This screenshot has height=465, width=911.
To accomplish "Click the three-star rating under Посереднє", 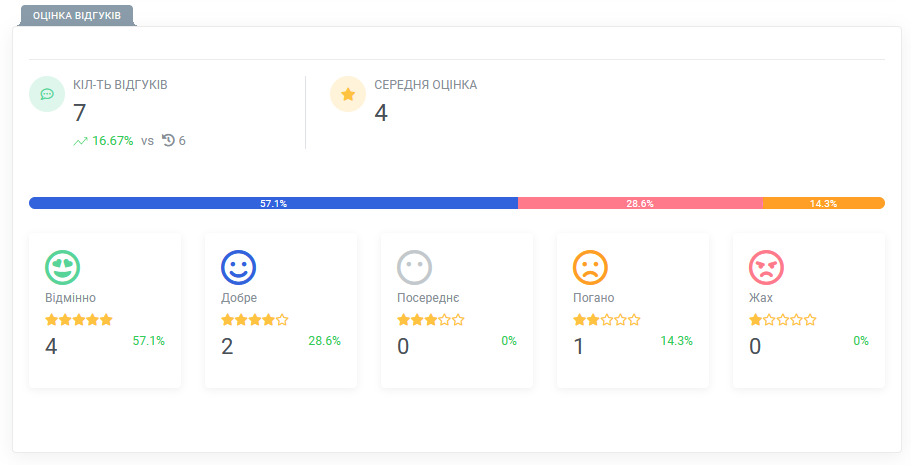I will (x=431, y=320).
